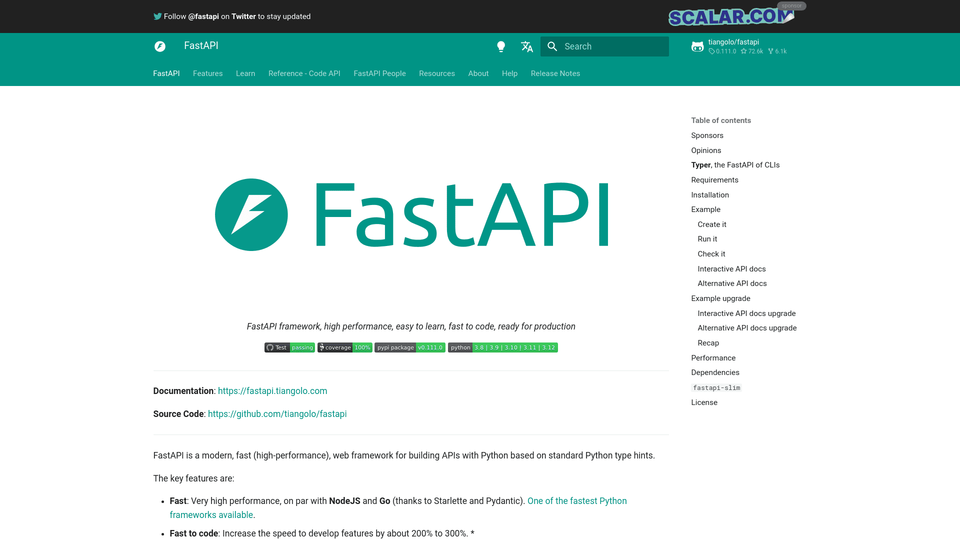The height and width of the screenshot is (540, 960).
Task: Jump to Sponsors in table of contents
Action: pyautogui.click(x=707, y=135)
